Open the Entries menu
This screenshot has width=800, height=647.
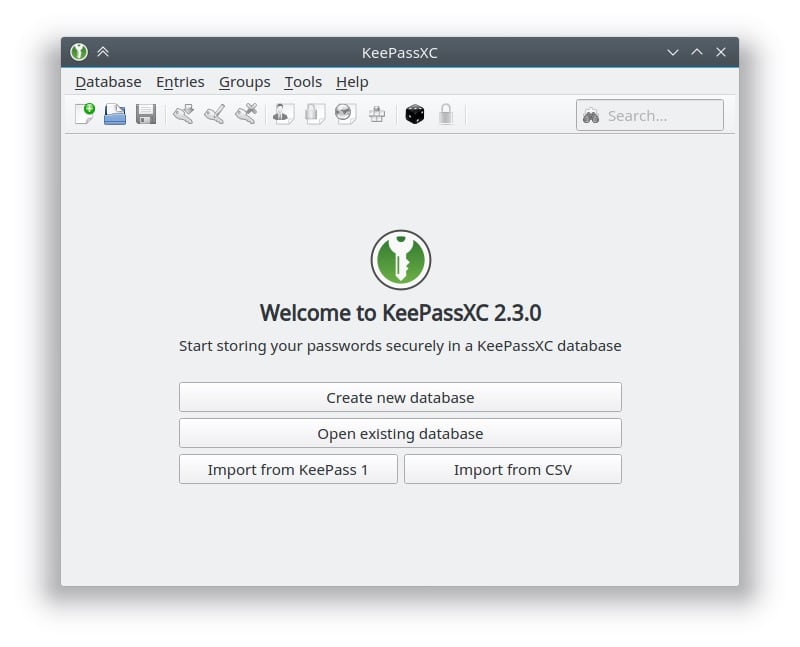[180, 82]
